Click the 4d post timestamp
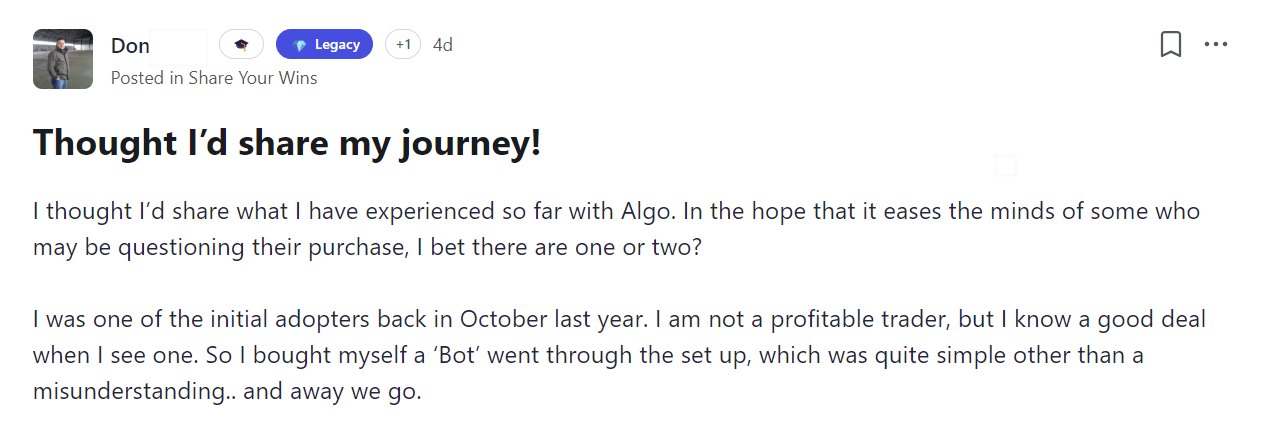The image size is (1263, 424). 442,45
